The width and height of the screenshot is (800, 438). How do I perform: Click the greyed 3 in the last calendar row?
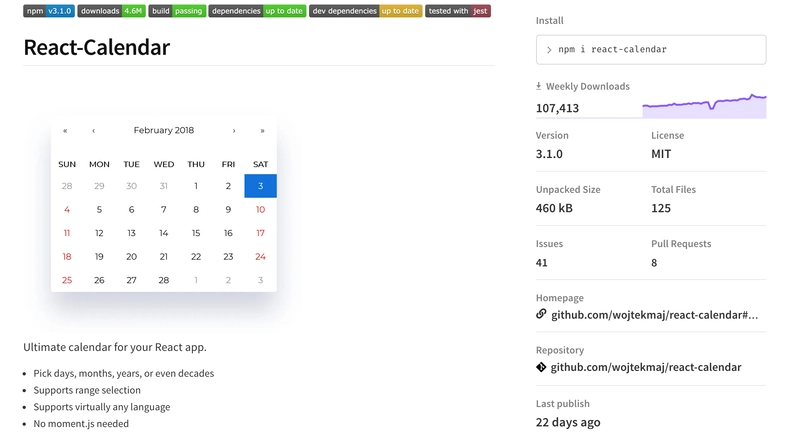(260, 280)
